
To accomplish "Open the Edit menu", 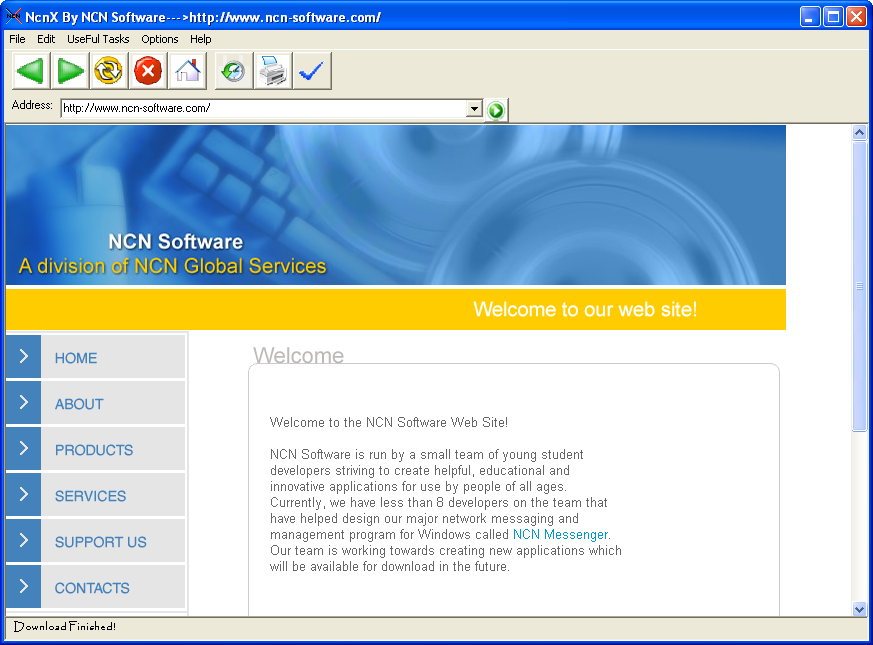I will point(46,39).
